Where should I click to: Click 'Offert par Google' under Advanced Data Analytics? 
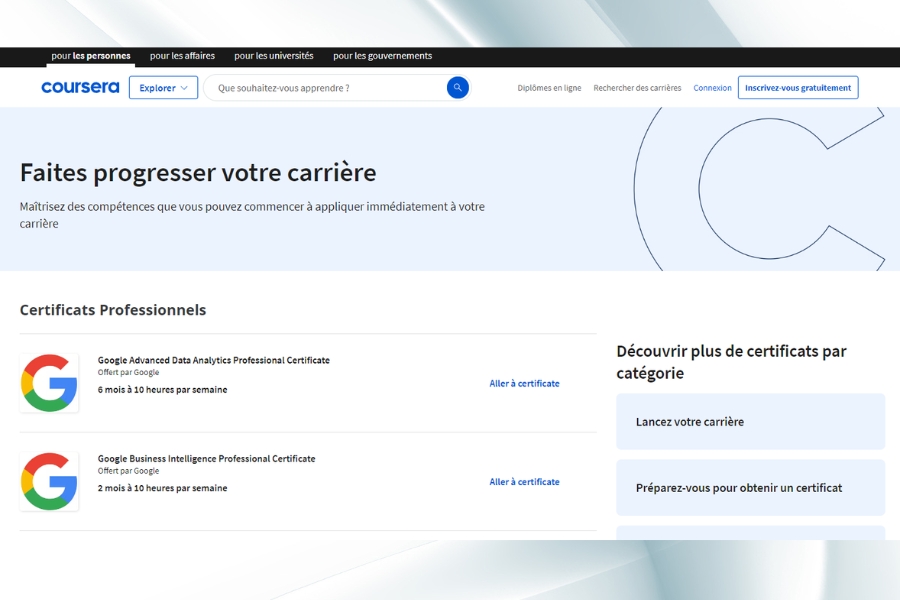pos(129,372)
